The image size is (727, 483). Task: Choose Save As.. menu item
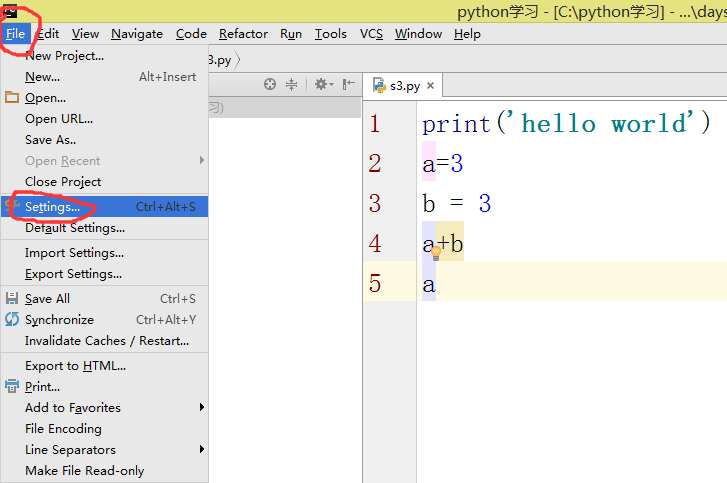104,140
